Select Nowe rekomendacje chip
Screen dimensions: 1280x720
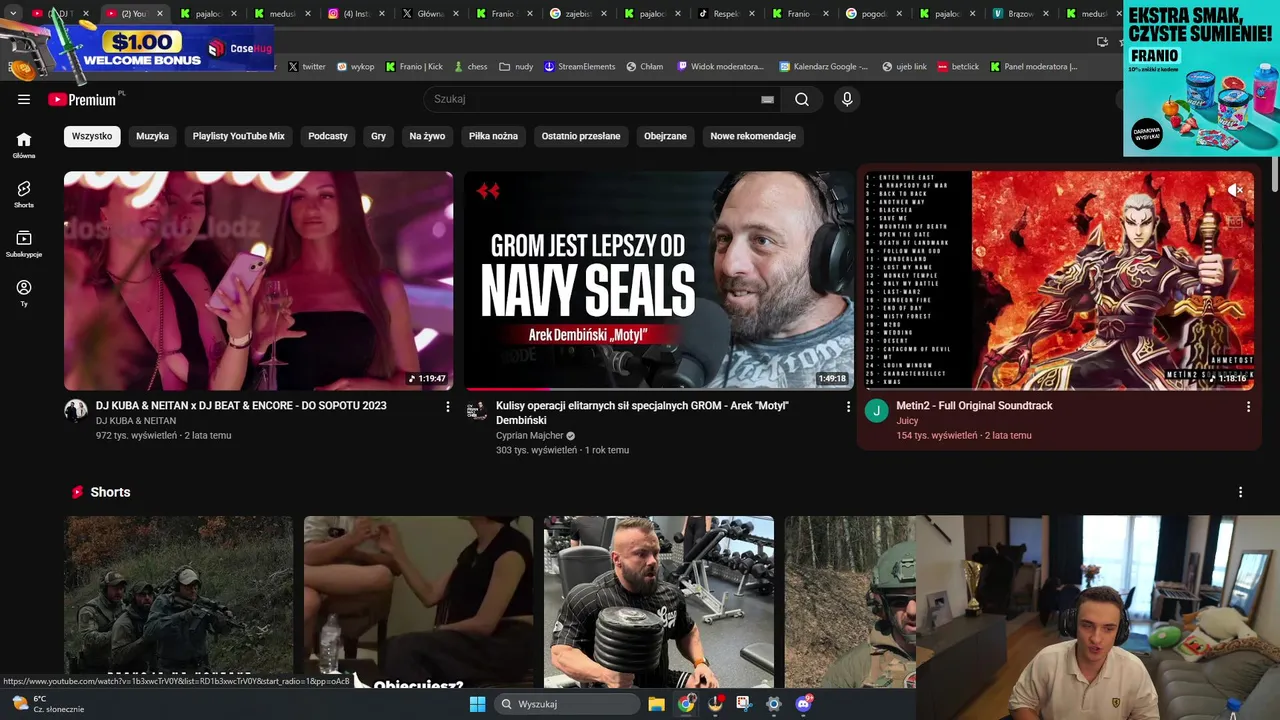click(x=753, y=136)
